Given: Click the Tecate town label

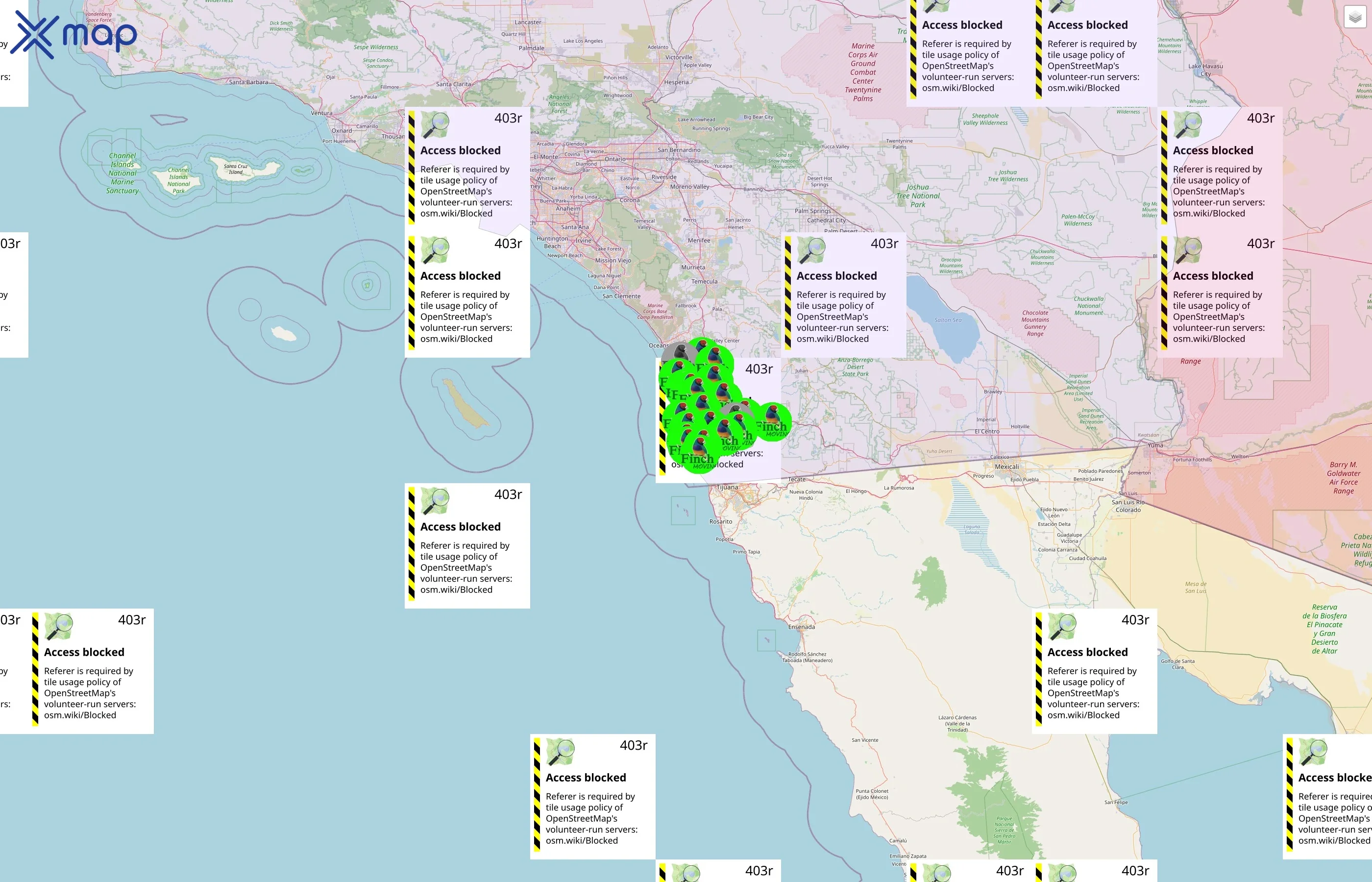Looking at the screenshot, I should (797, 479).
